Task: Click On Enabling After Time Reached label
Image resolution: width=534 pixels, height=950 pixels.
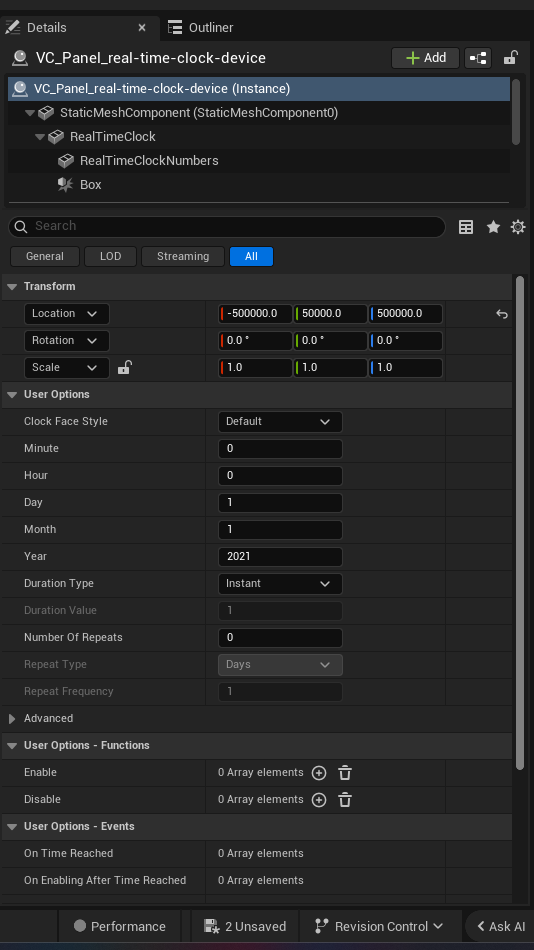Action: (x=105, y=880)
